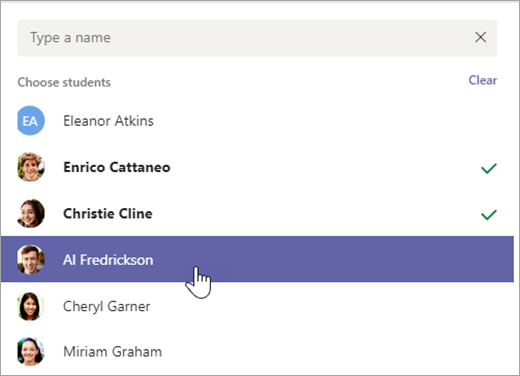Click the Clear link
The width and height of the screenshot is (520, 376).
click(483, 80)
